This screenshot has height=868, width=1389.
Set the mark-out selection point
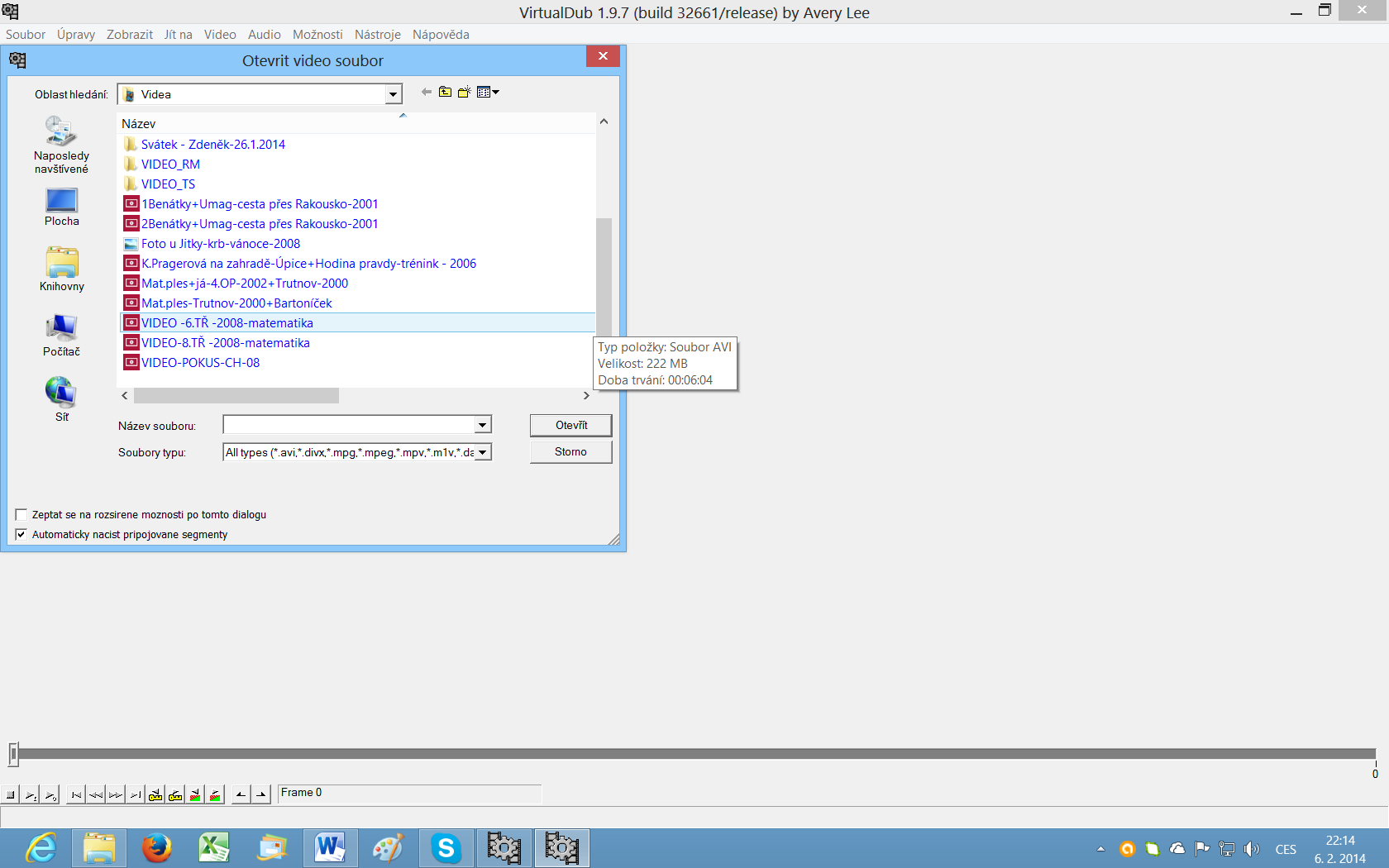point(261,795)
